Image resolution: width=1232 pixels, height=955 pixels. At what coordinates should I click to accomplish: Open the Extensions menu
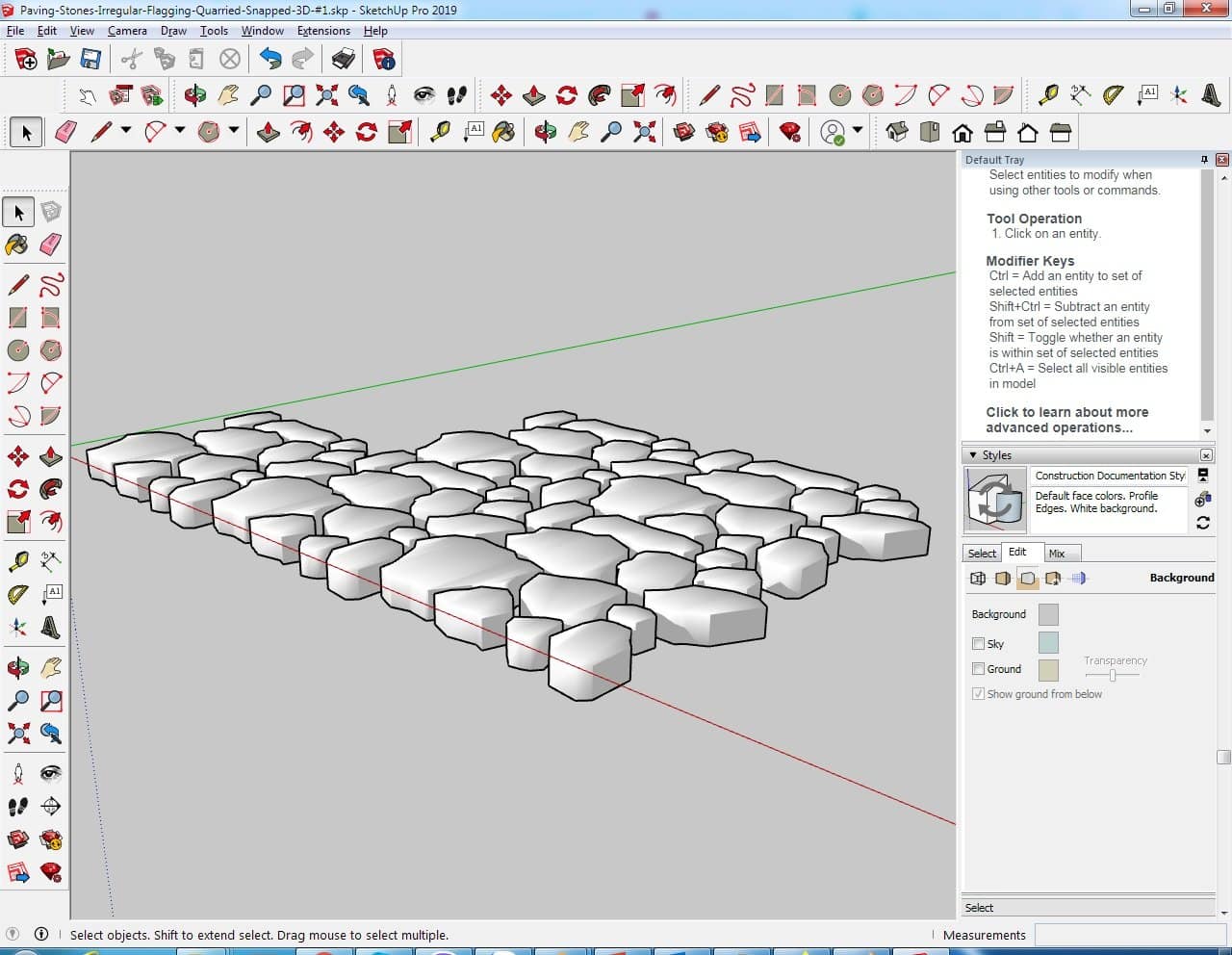(323, 31)
